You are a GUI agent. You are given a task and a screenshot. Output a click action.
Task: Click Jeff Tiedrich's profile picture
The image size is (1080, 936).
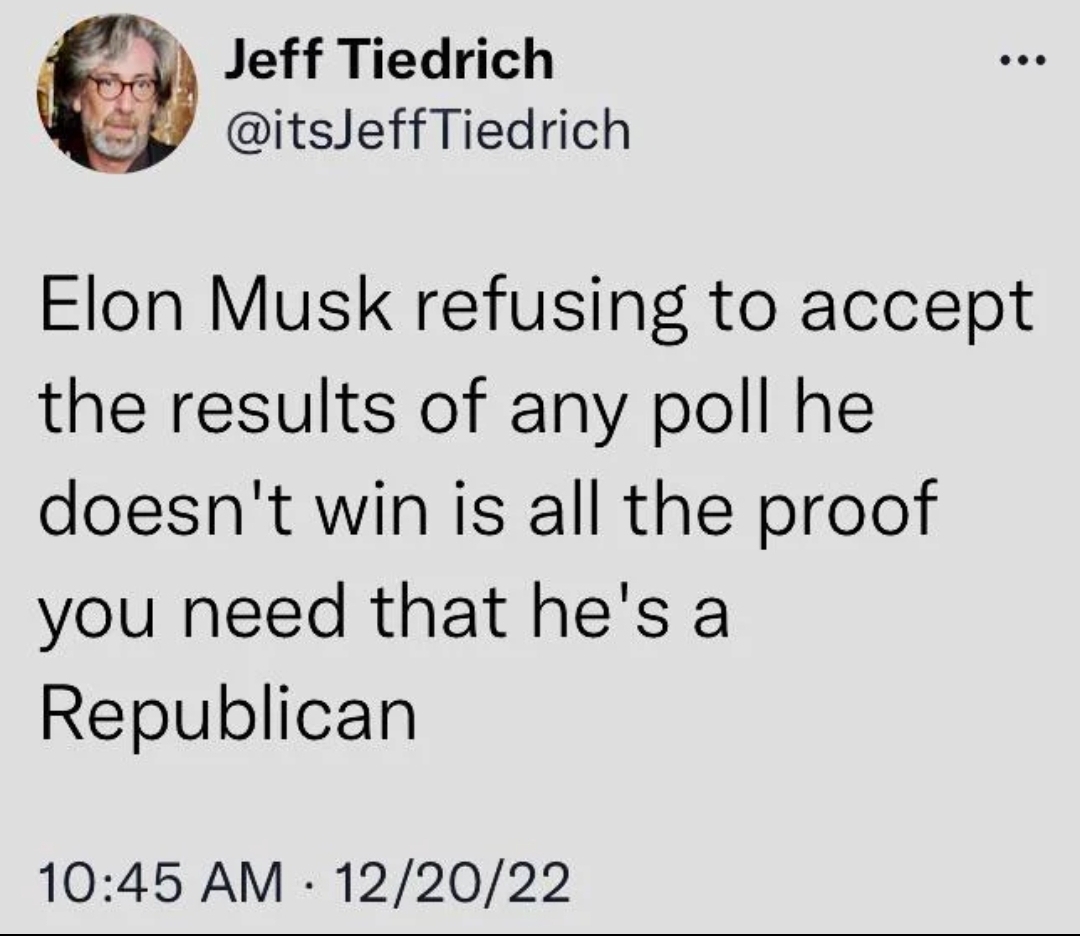116,94
